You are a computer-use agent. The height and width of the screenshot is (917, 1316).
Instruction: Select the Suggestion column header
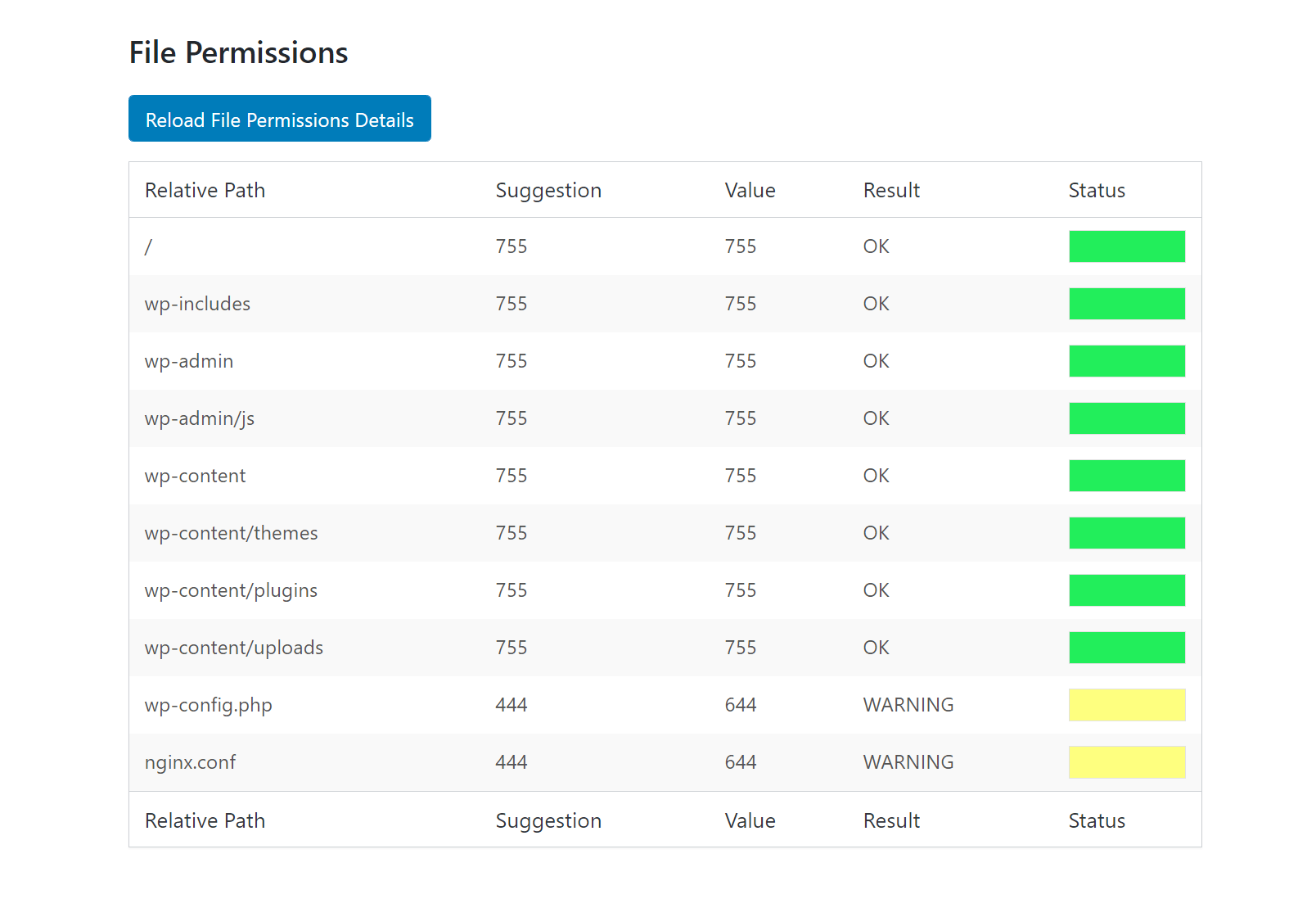click(x=548, y=190)
